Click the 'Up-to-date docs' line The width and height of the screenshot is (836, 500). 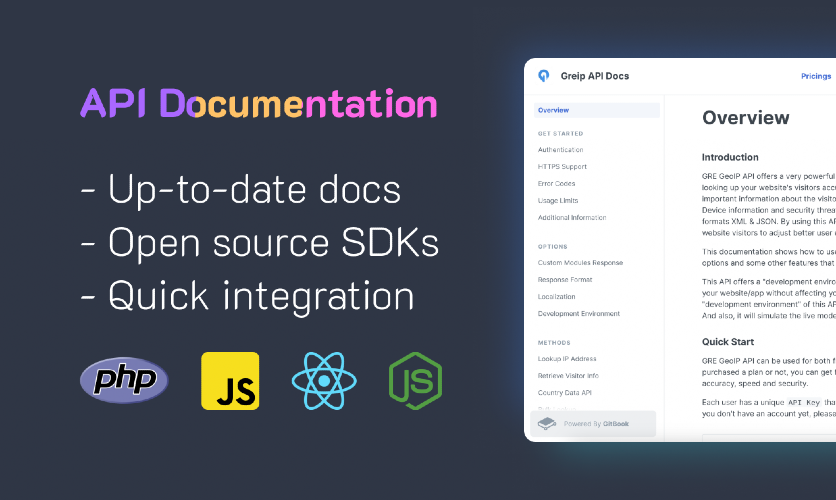tap(240, 190)
